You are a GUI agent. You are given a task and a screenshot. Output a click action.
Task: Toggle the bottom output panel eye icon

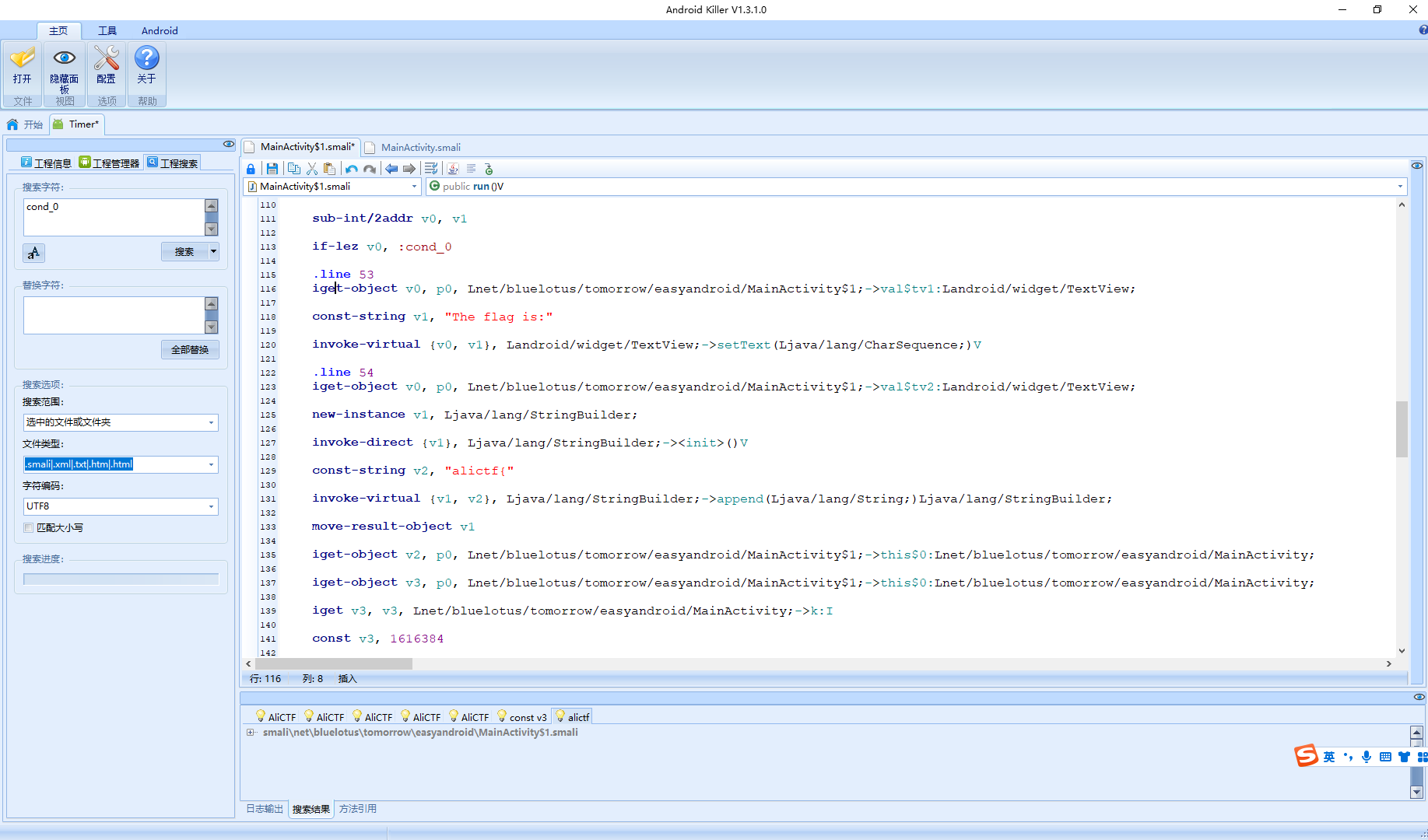click(1419, 697)
